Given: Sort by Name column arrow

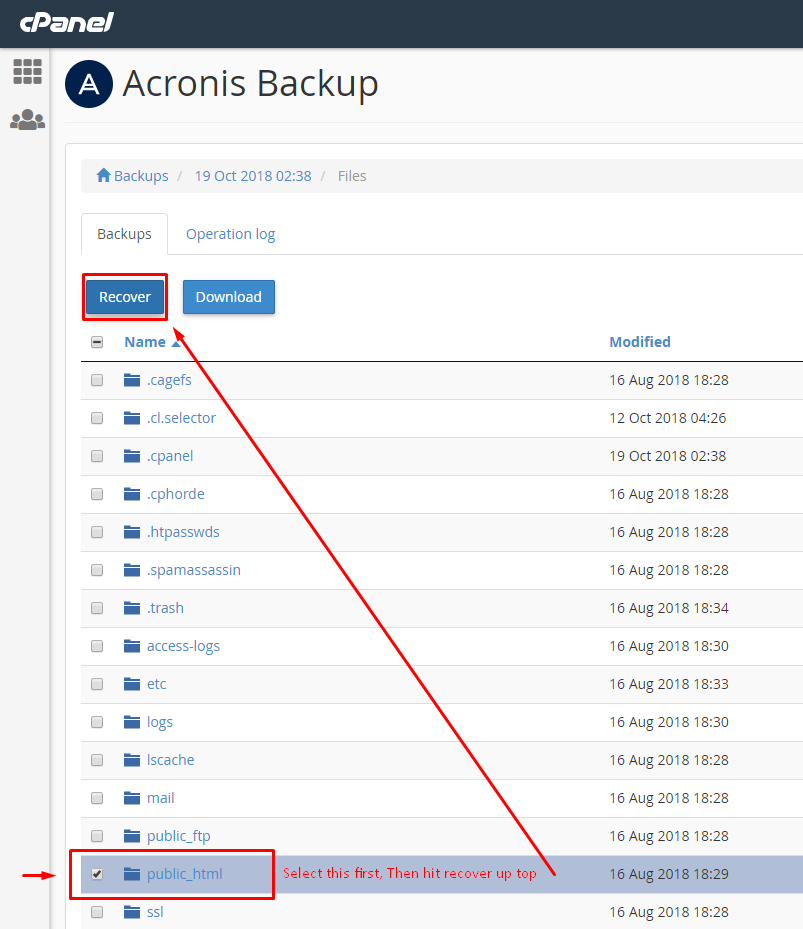Looking at the screenshot, I should [x=177, y=342].
